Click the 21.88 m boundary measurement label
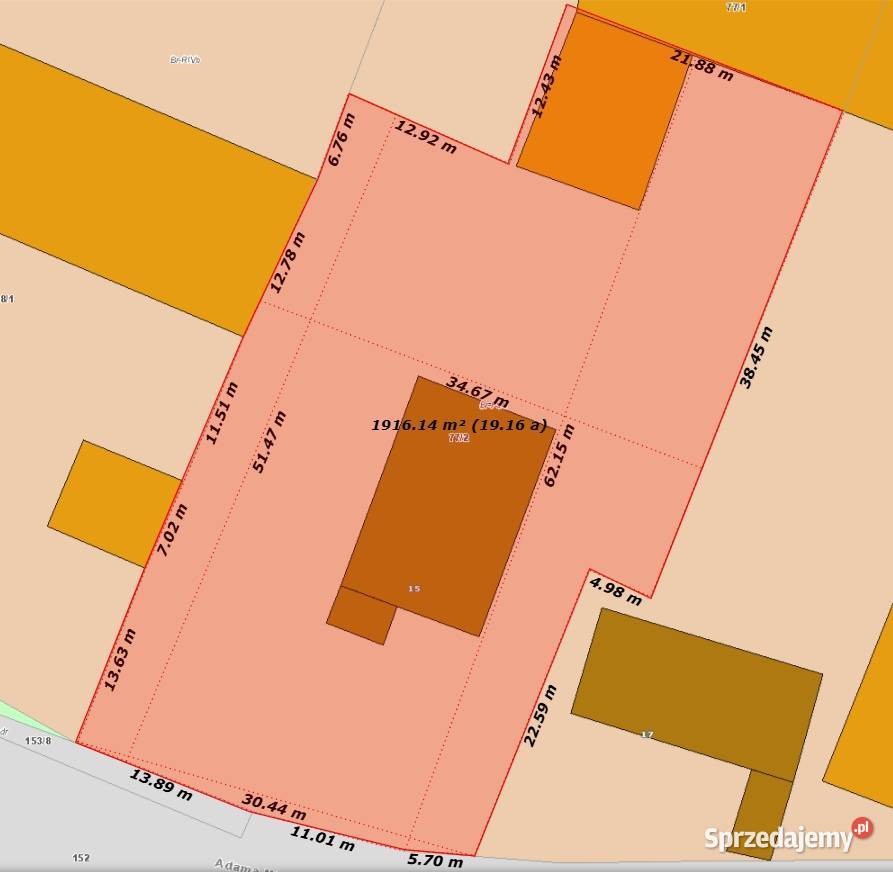 coord(702,66)
